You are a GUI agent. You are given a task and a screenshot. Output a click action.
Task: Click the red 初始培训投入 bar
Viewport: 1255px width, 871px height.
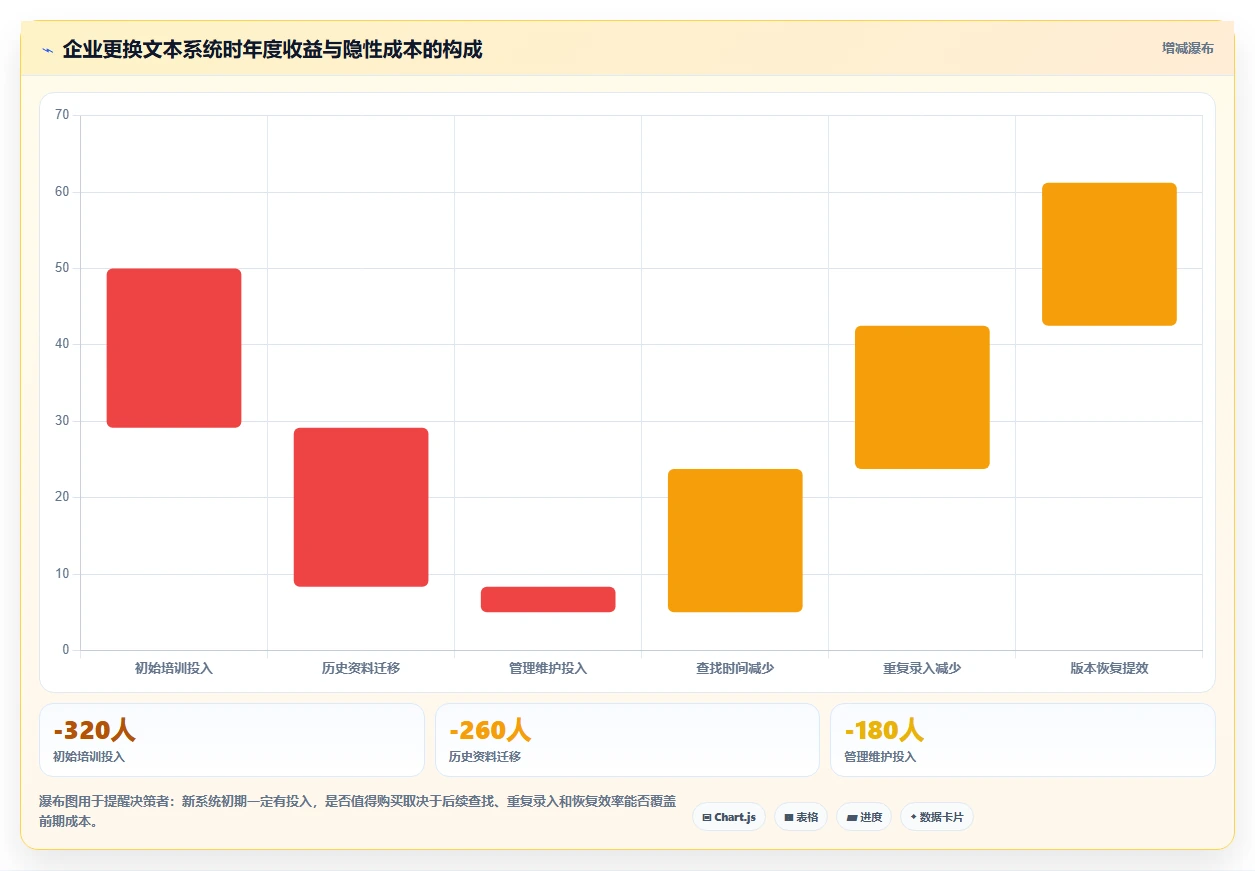174,348
